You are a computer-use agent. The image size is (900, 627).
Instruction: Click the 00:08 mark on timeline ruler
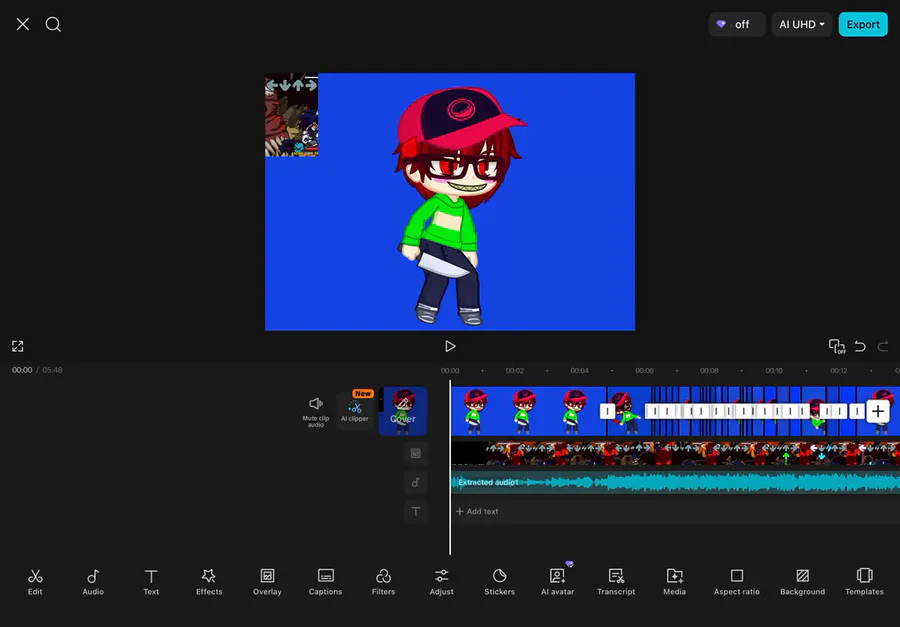coord(709,370)
